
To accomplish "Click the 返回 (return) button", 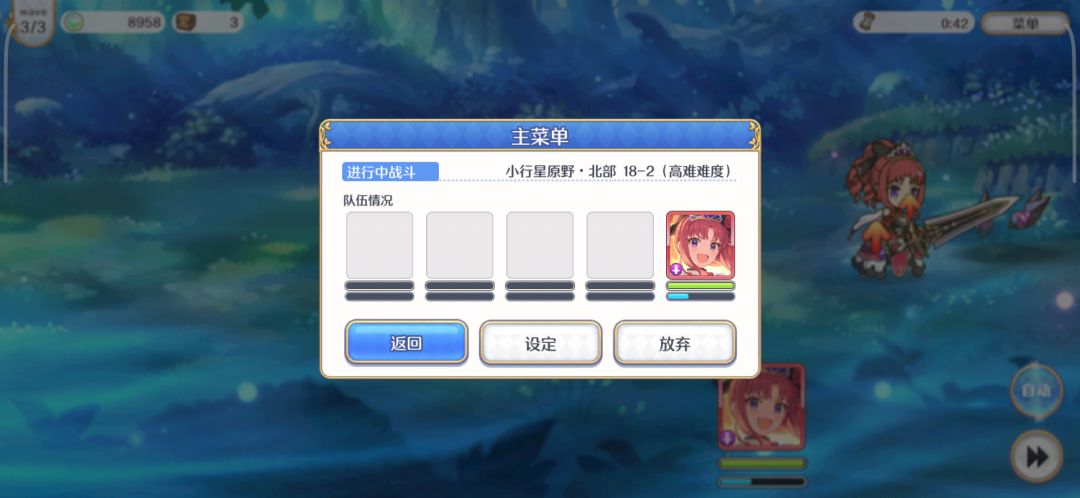I will (x=406, y=342).
